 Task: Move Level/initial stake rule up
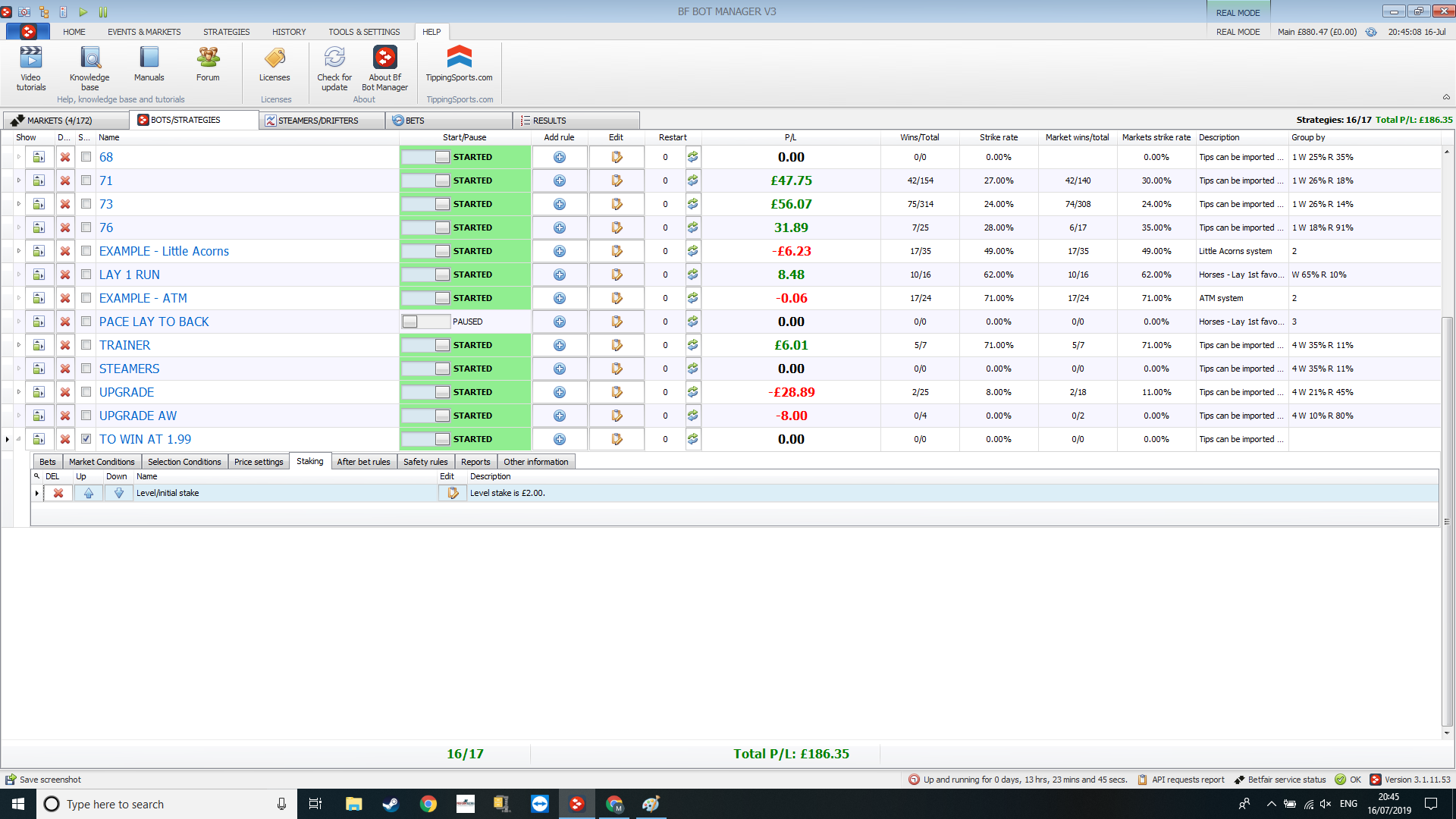click(x=89, y=493)
